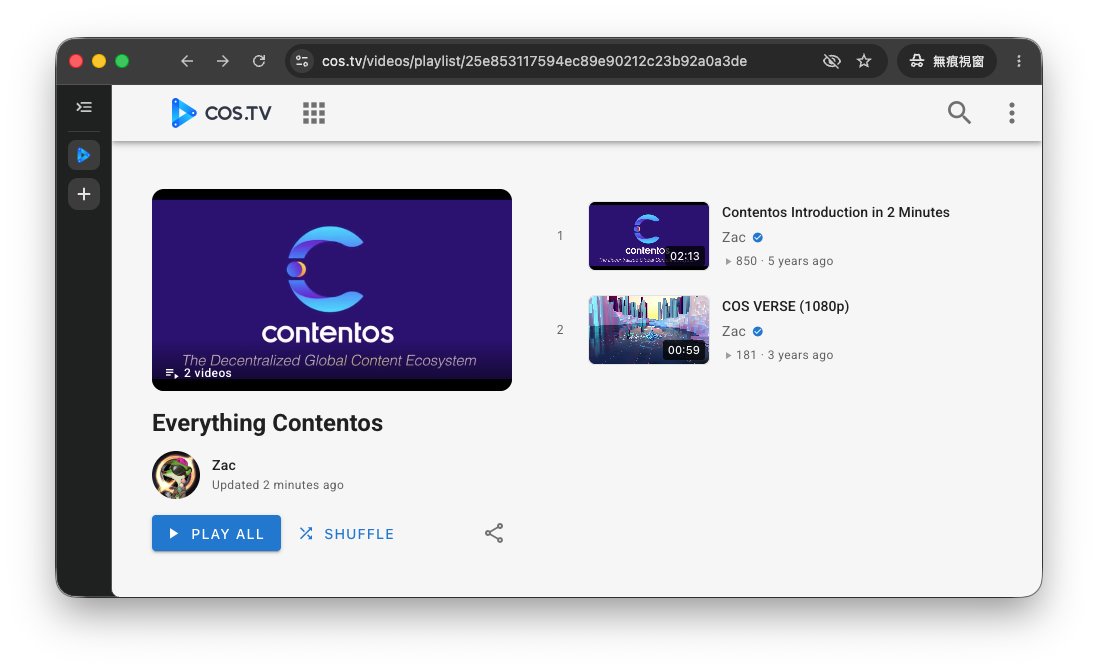Open the incognito 無痕視窗 indicator
This screenshot has width=1098, height=671.
947,61
